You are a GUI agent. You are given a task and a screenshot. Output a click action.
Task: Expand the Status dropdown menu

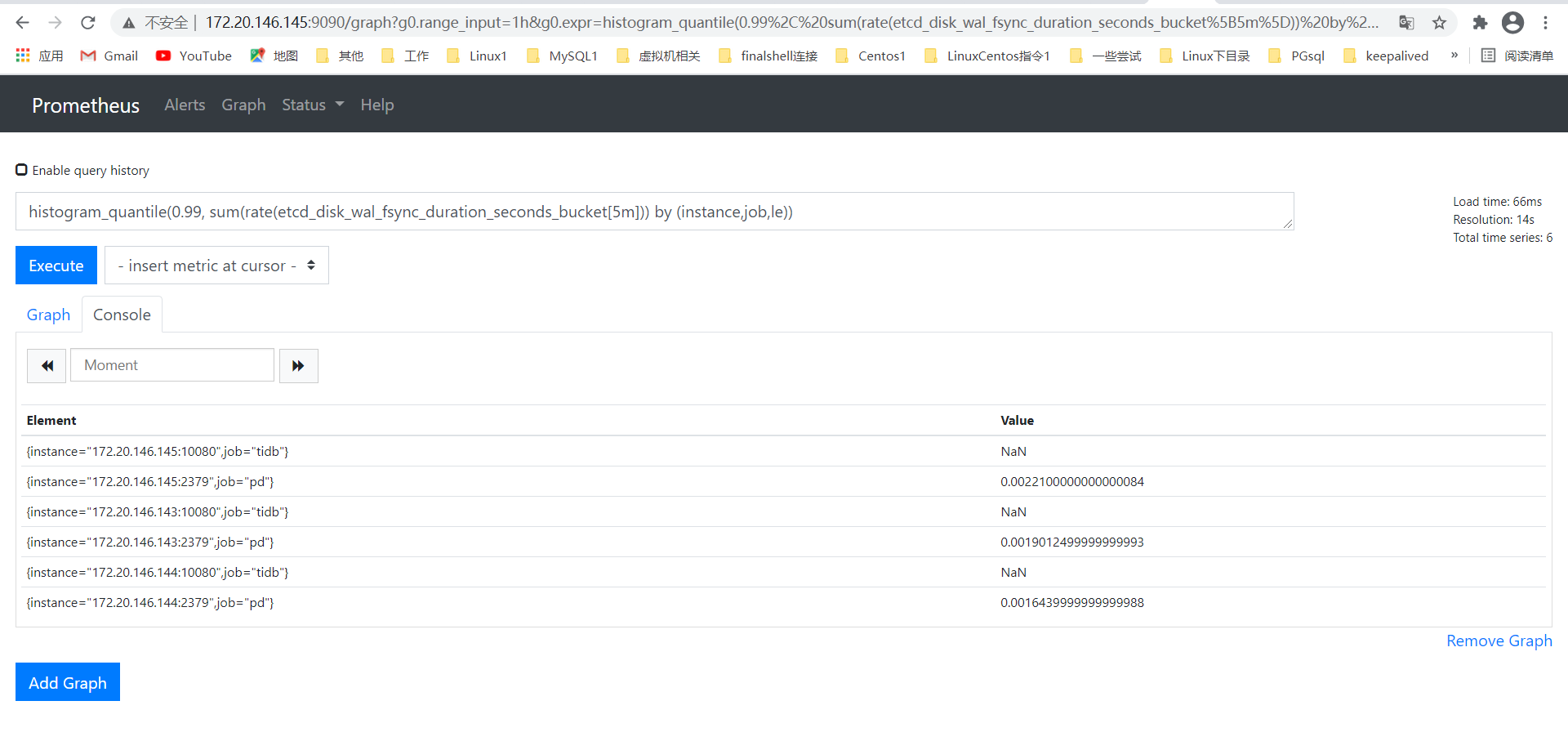313,105
